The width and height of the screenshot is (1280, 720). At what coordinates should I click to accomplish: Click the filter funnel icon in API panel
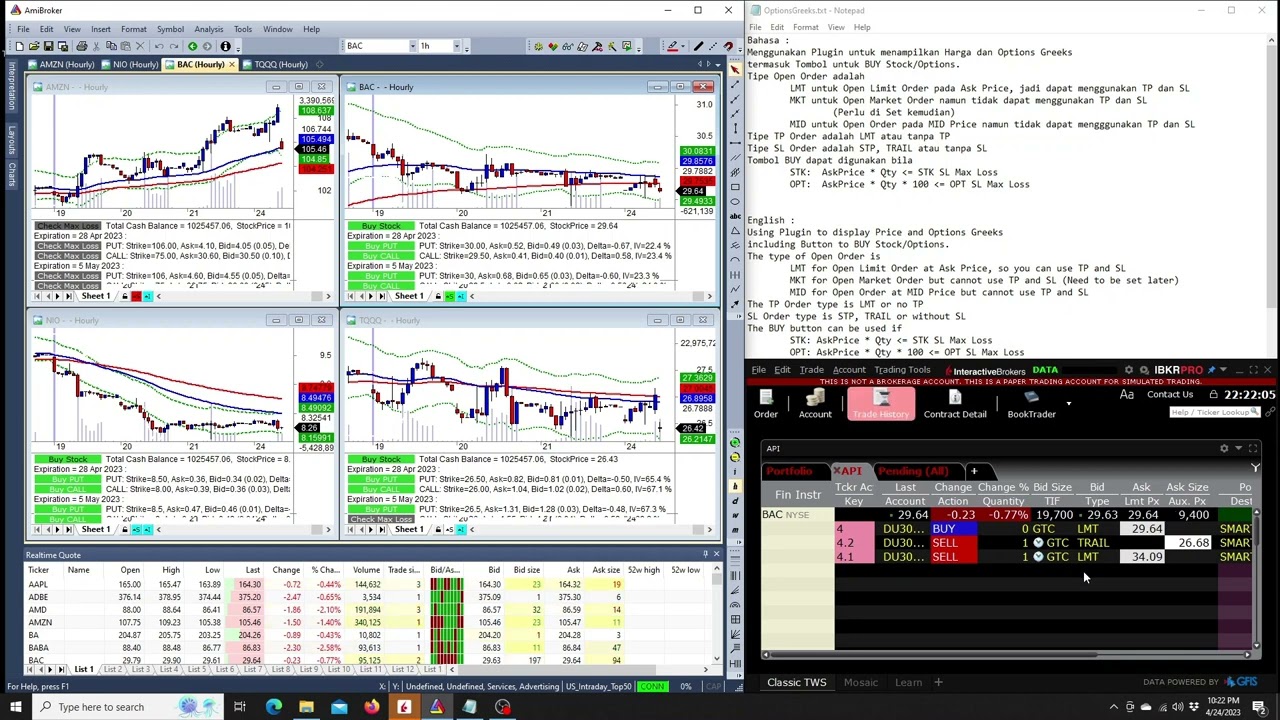(1255, 467)
